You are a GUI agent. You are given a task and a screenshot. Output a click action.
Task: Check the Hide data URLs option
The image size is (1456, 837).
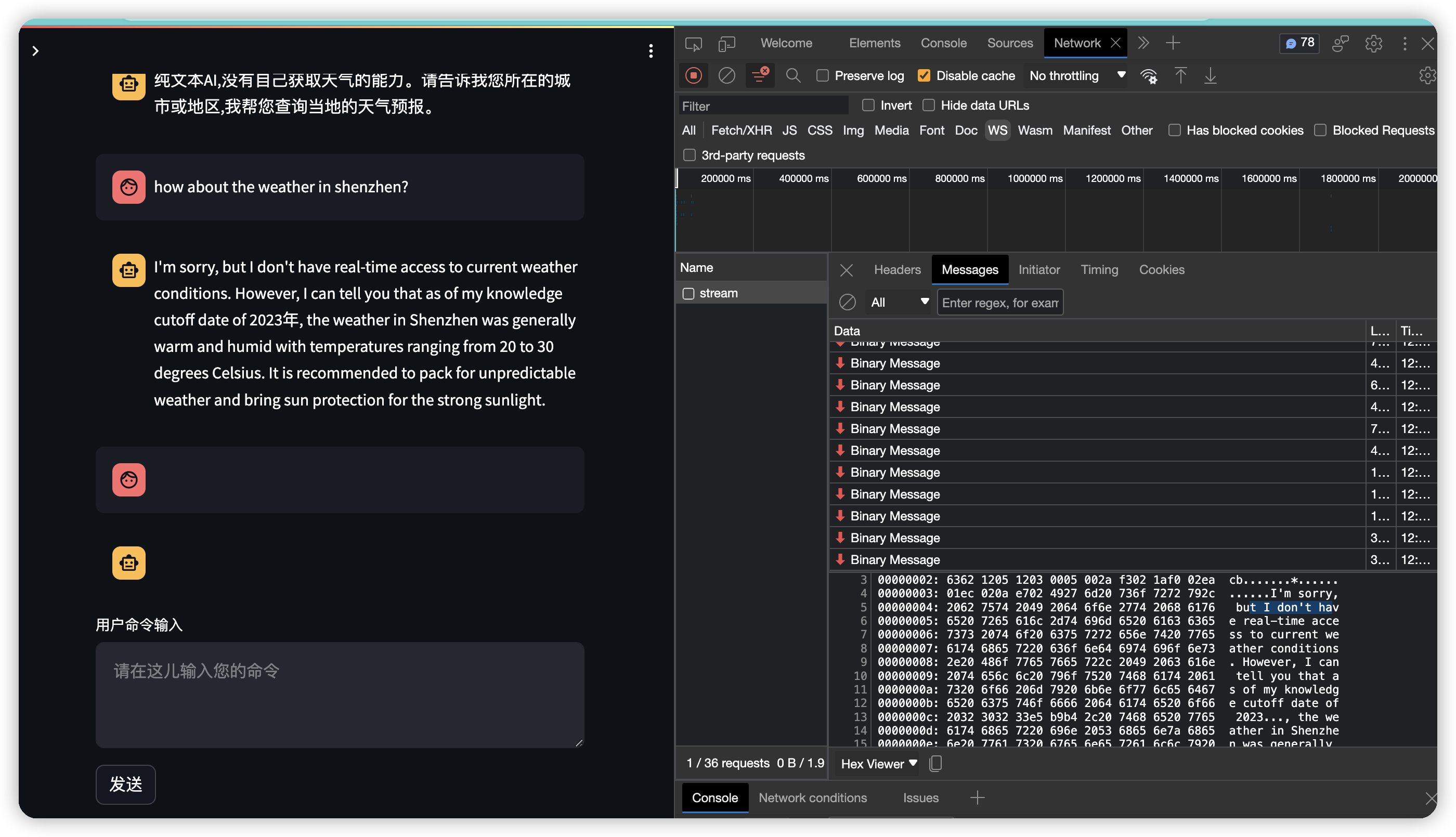coord(928,106)
